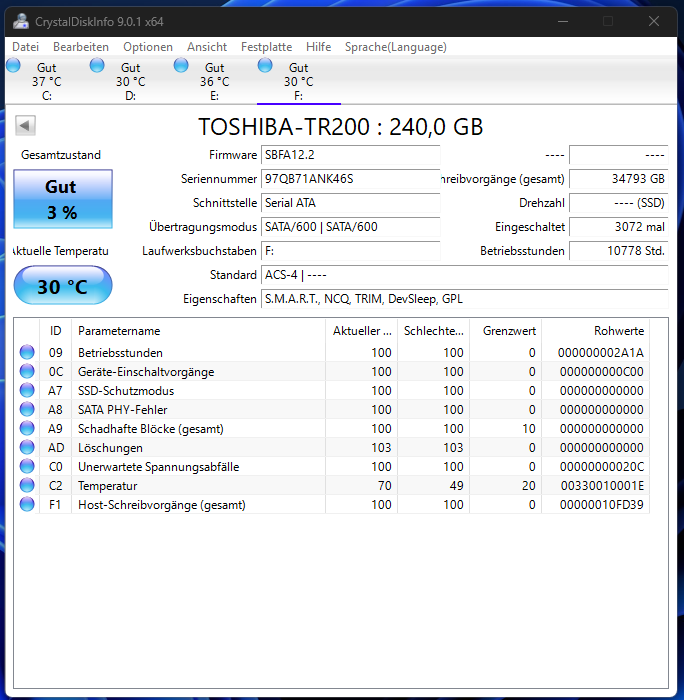Click the Schlechte... column header
Screen dimensions: 684x700
[x=434, y=331]
